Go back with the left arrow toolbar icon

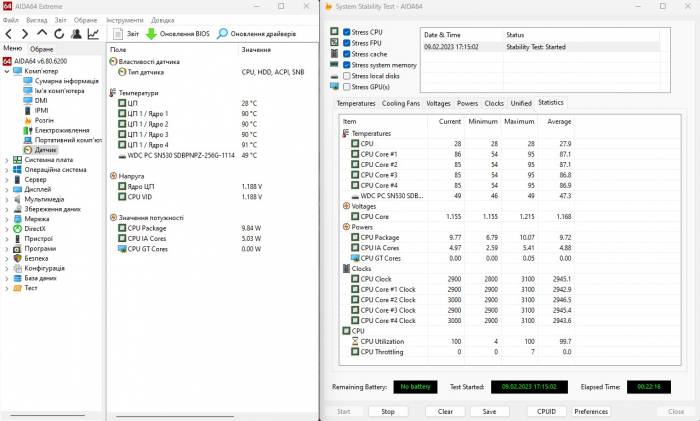click(x=8, y=33)
